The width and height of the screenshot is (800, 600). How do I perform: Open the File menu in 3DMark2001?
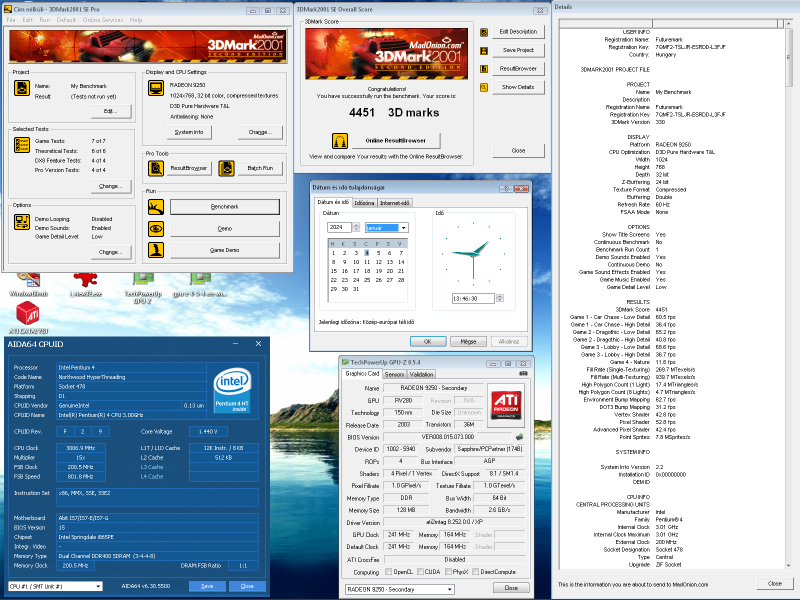tap(11, 20)
